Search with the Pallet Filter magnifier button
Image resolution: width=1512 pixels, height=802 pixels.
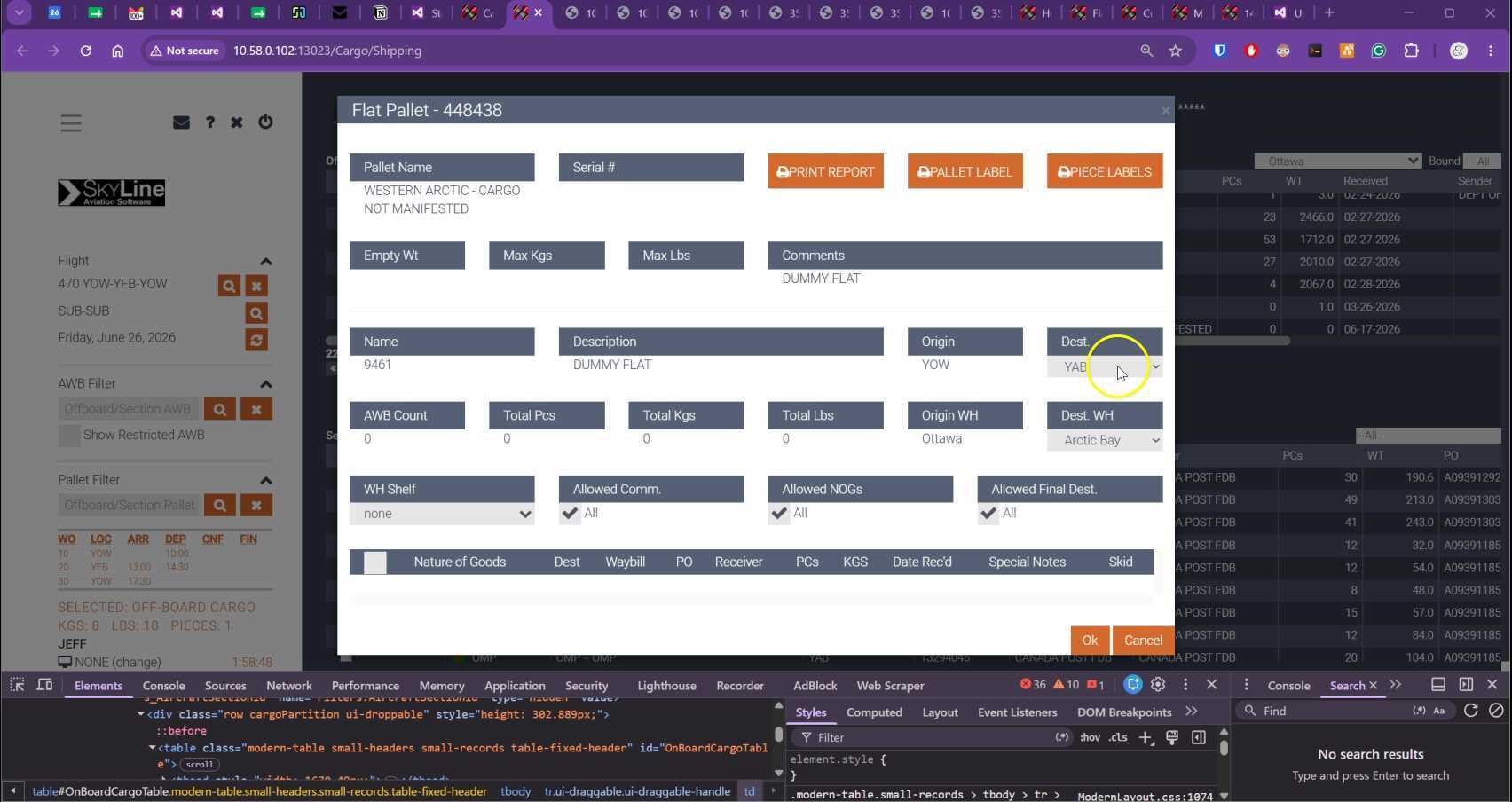[220, 505]
